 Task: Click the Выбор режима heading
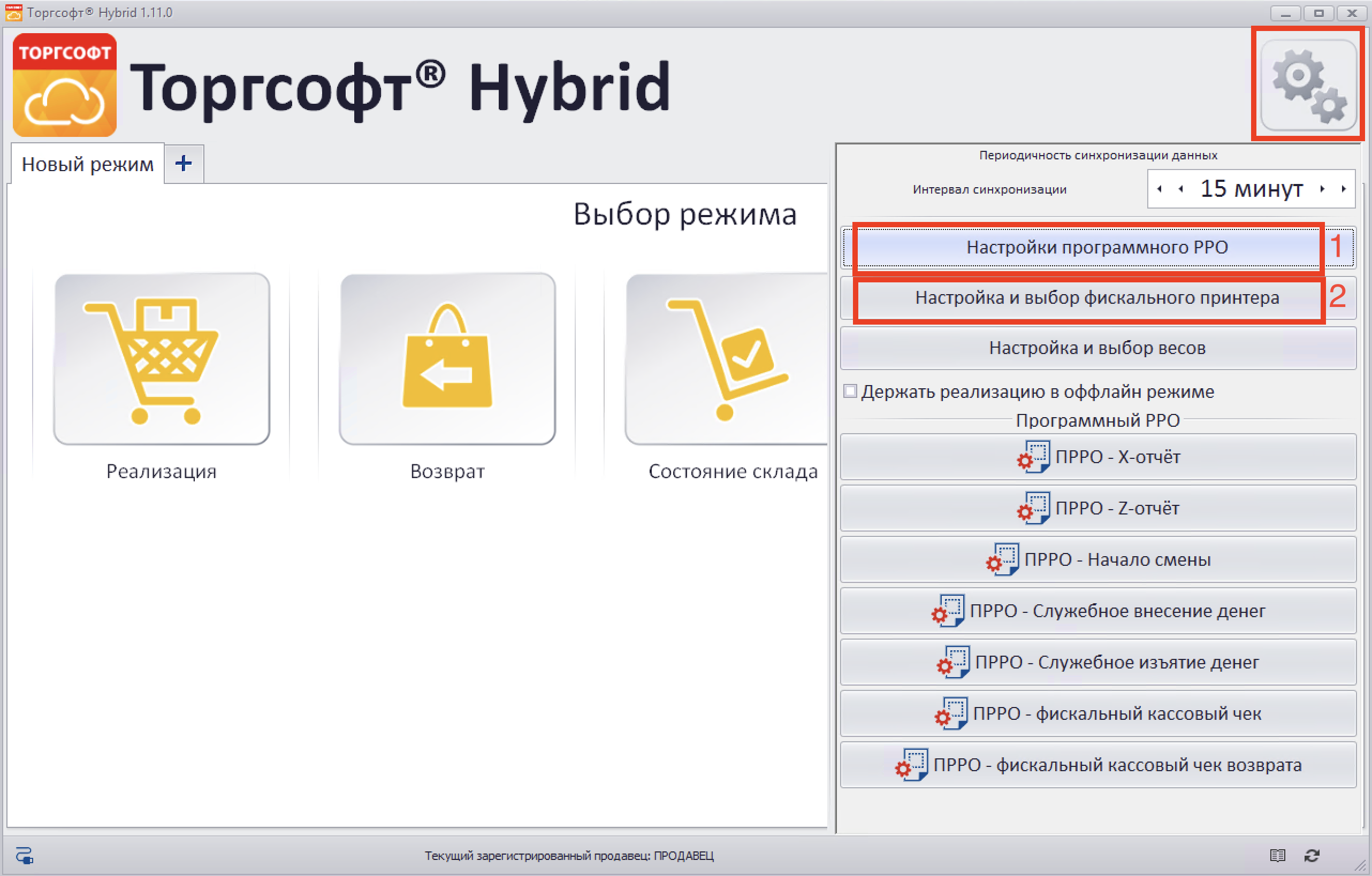coord(684,215)
